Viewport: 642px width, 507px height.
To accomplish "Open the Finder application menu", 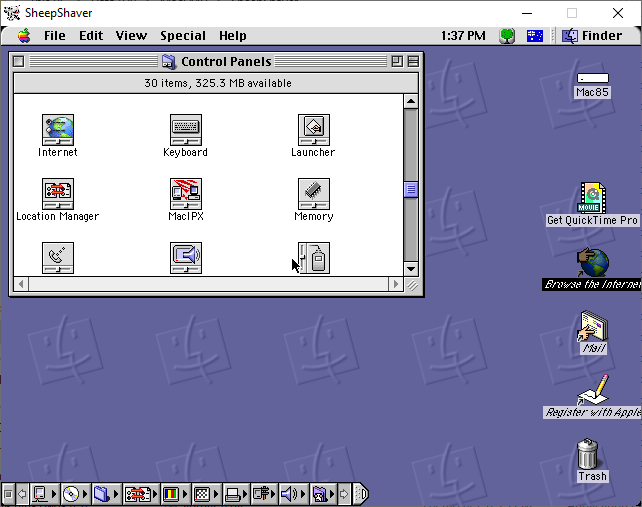I will coord(592,36).
